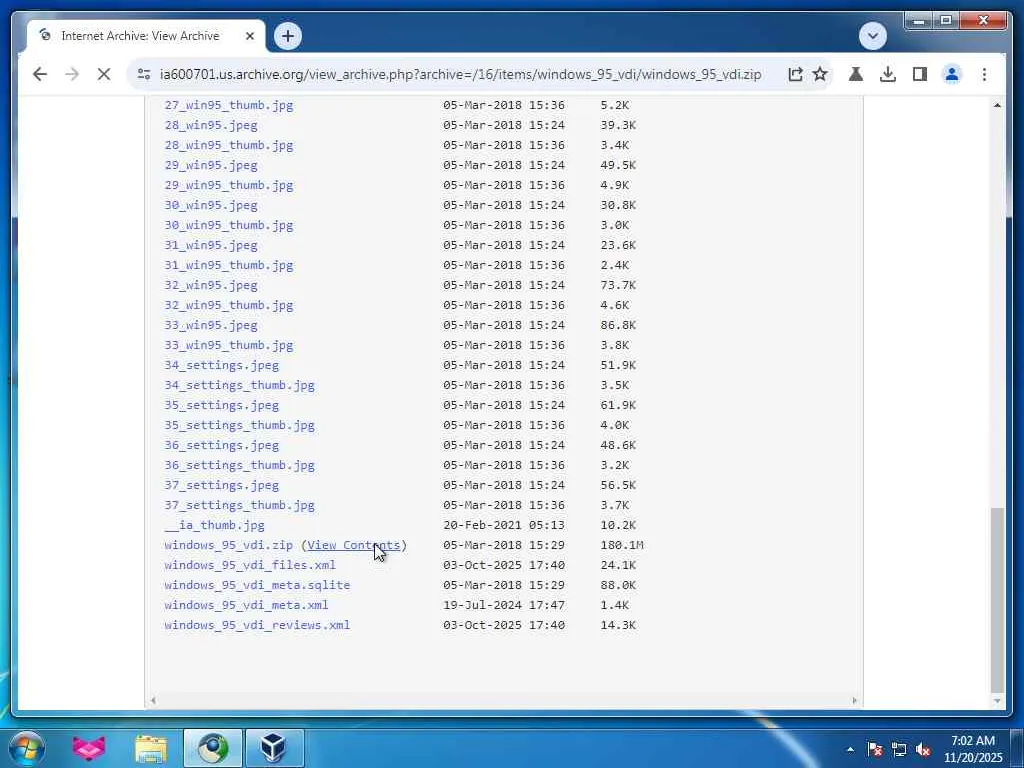Image resolution: width=1024 pixels, height=768 pixels.
Task: Open 27_win95_thumb.jpg
Action: point(229,105)
